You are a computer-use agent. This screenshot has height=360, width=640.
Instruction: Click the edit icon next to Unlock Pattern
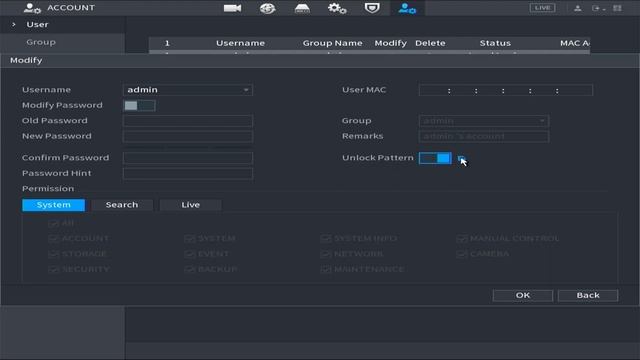pos(461,159)
